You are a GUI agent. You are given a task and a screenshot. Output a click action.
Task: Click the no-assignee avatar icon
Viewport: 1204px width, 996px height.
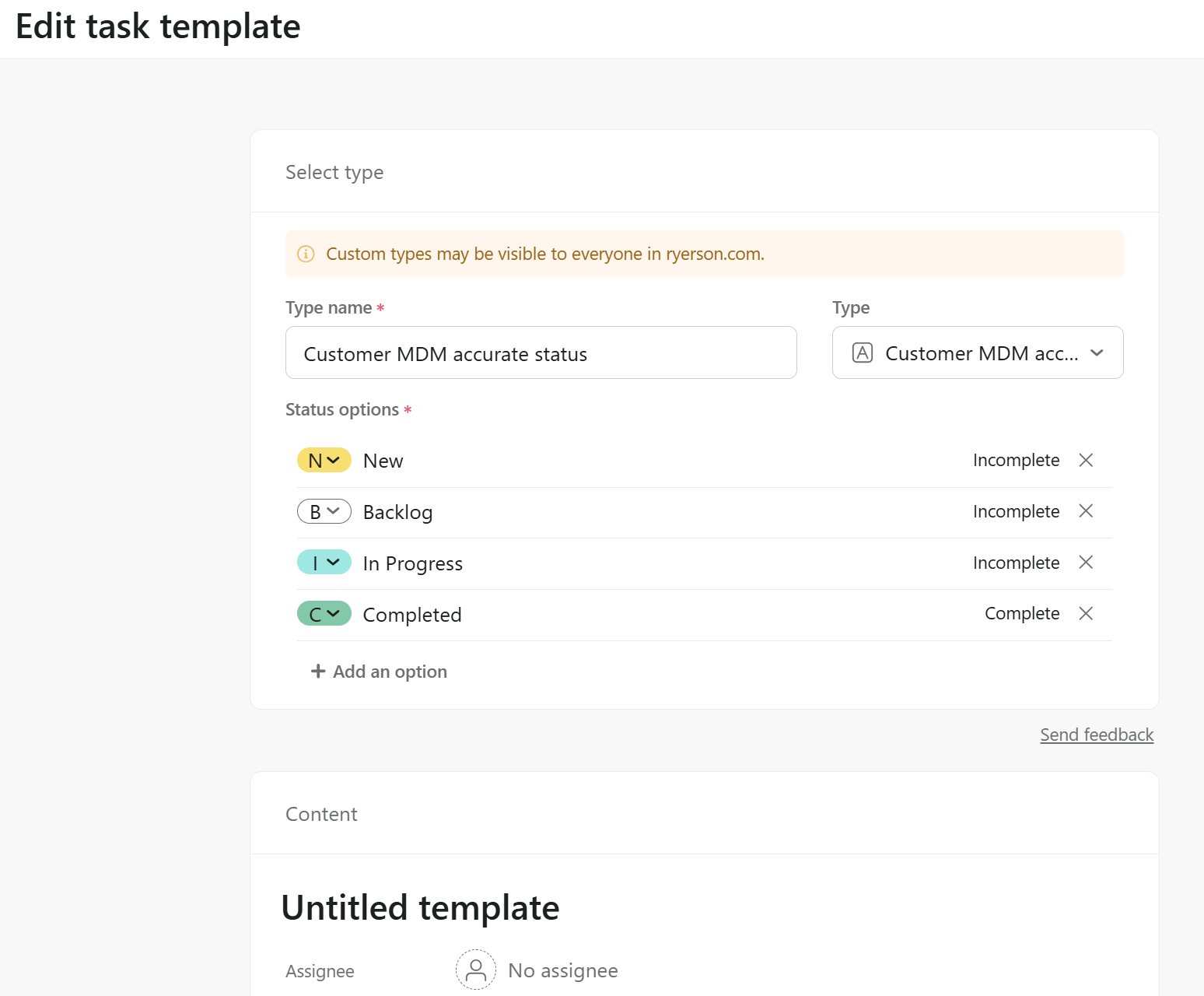(475, 970)
